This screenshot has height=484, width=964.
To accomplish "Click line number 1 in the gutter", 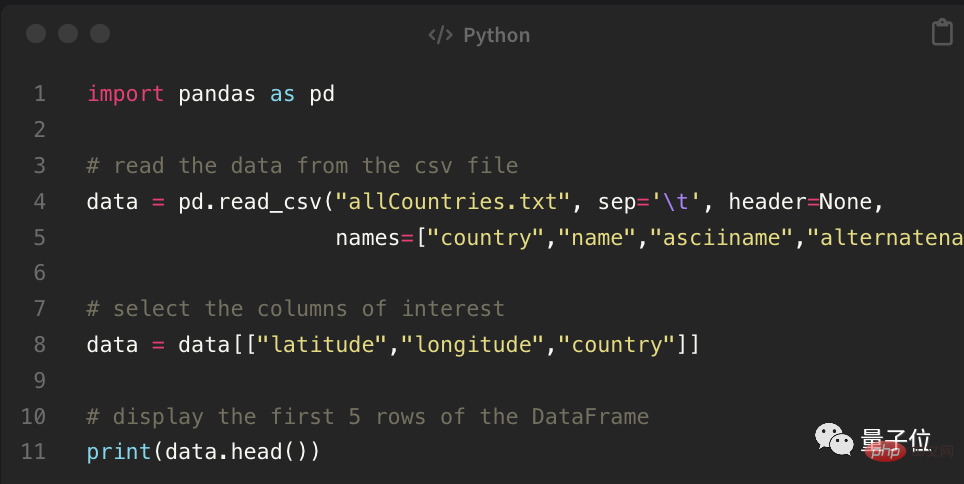I will click(x=40, y=94).
